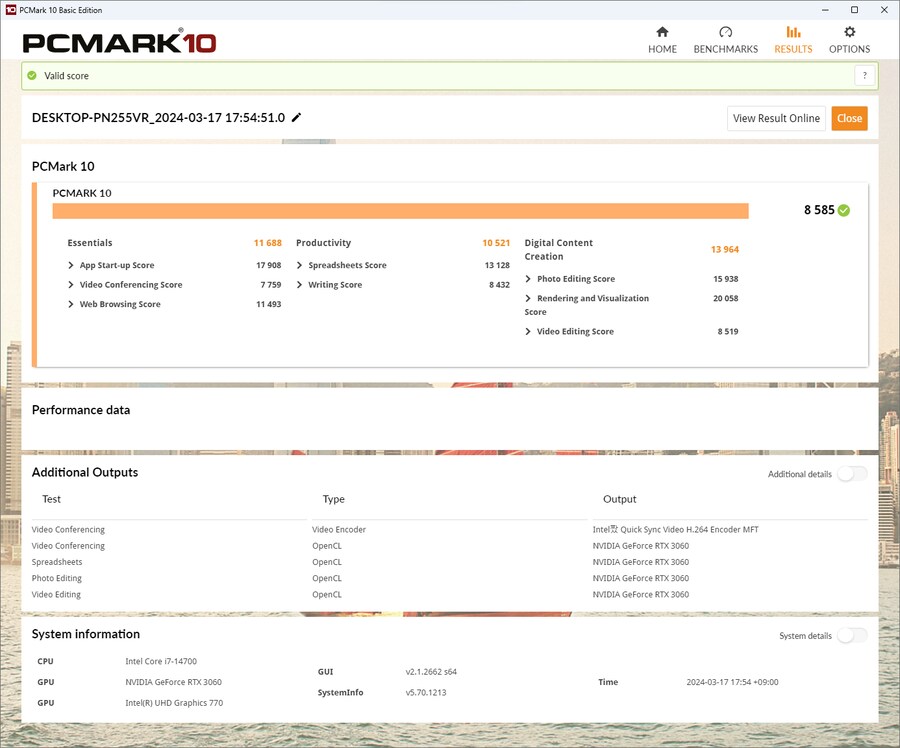
Task: Click the PCMark 10 logo
Action: point(119,42)
